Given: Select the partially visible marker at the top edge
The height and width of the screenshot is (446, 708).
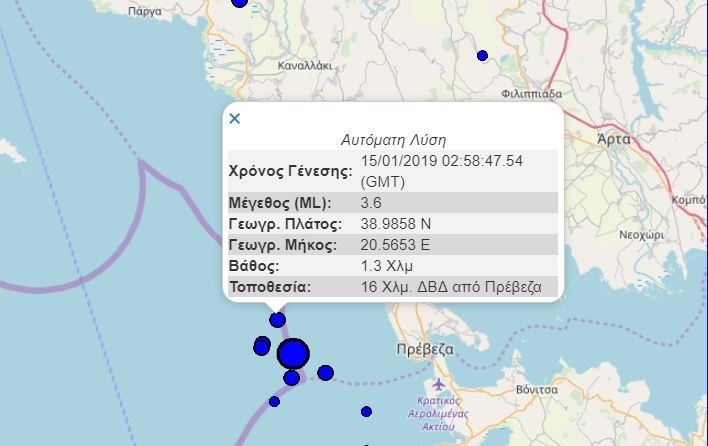Looking at the screenshot, I should 239,3.
